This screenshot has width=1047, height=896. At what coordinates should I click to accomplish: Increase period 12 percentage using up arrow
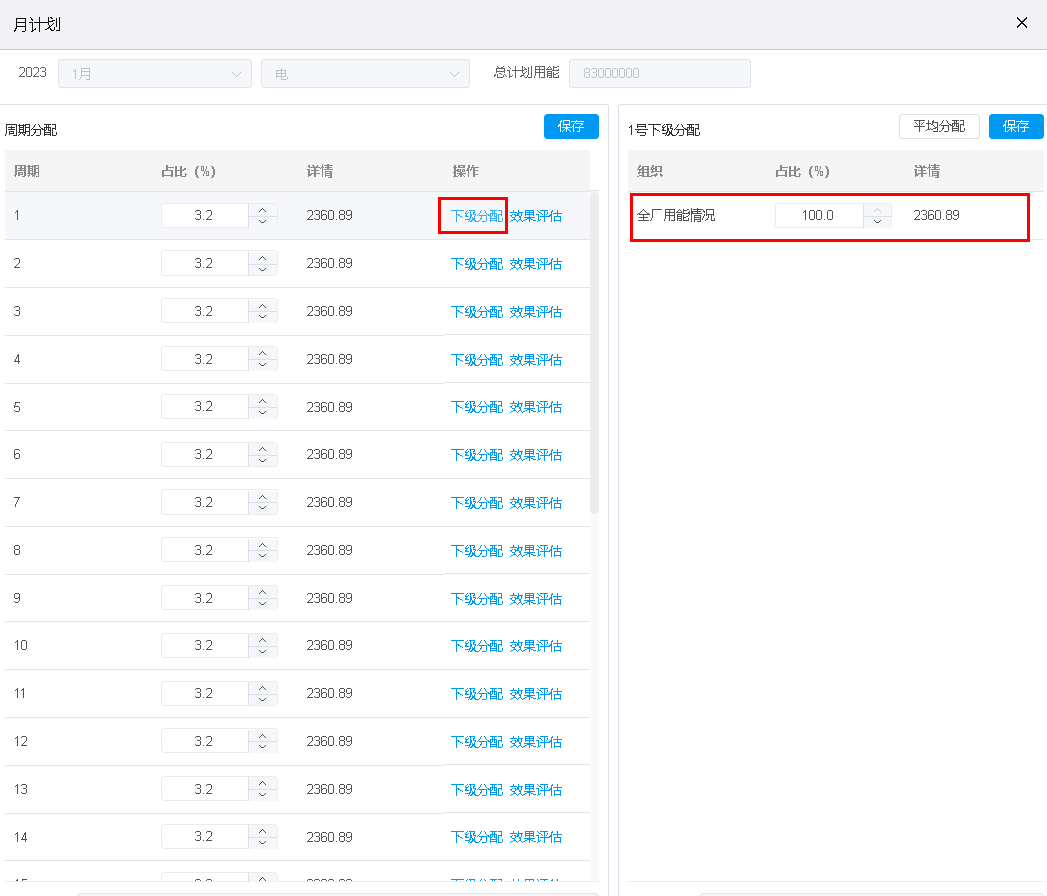(x=262, y=735)
